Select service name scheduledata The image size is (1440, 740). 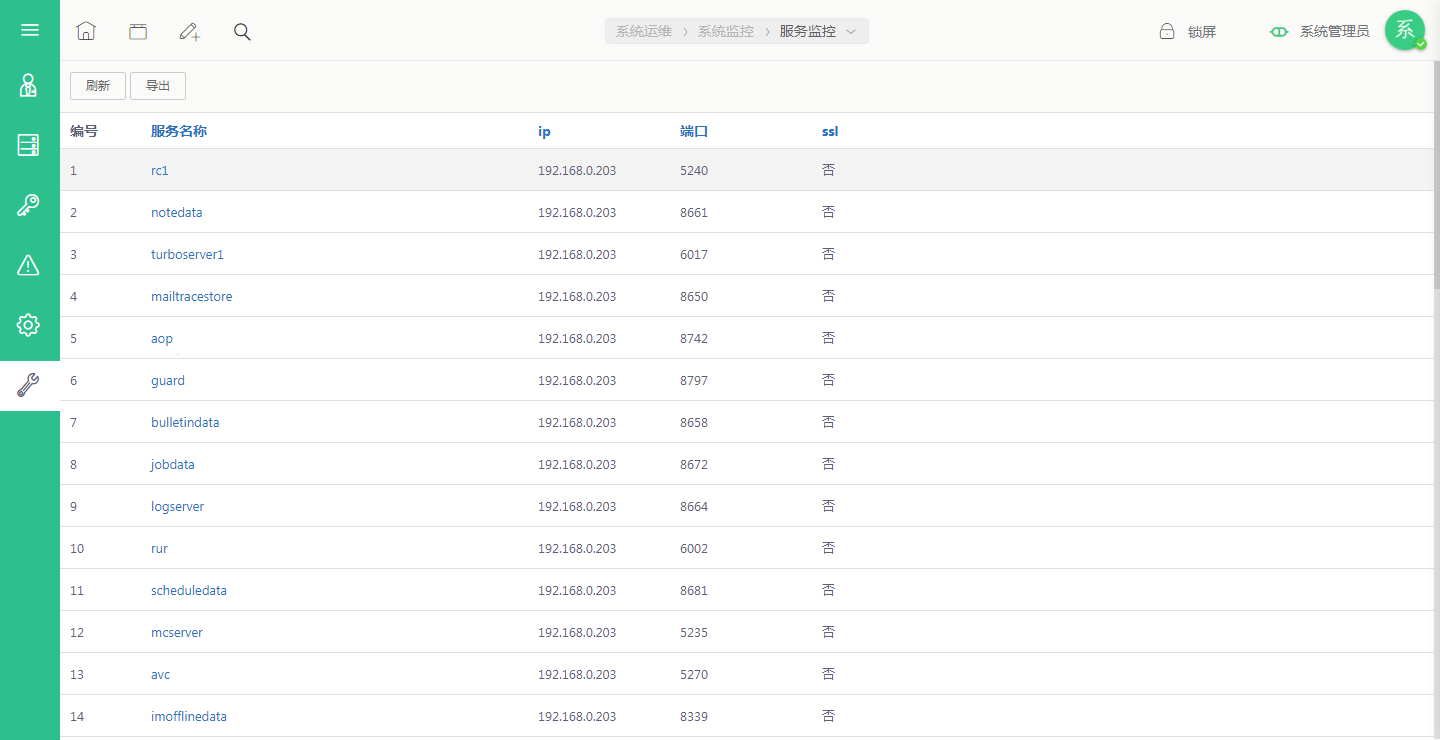tap(189, 591)
